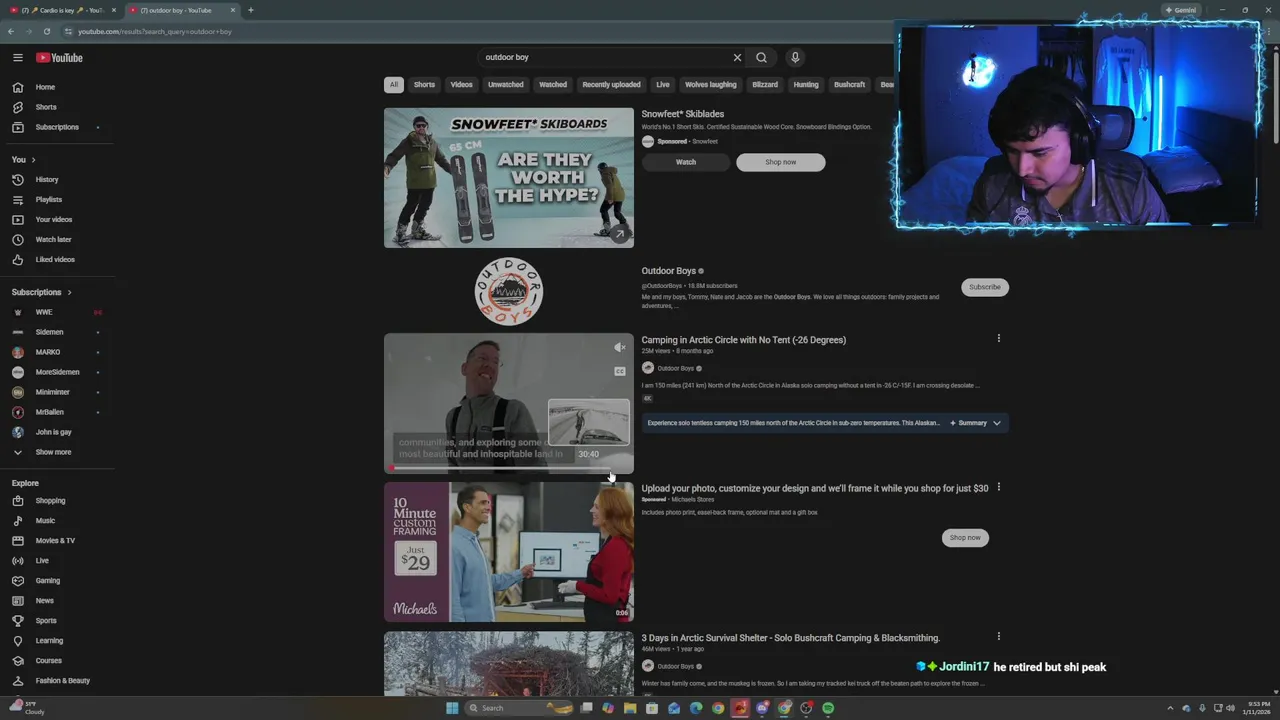Start voice search with the microphone
Screen dimensions: 1280x720
[x=795, y=57]
